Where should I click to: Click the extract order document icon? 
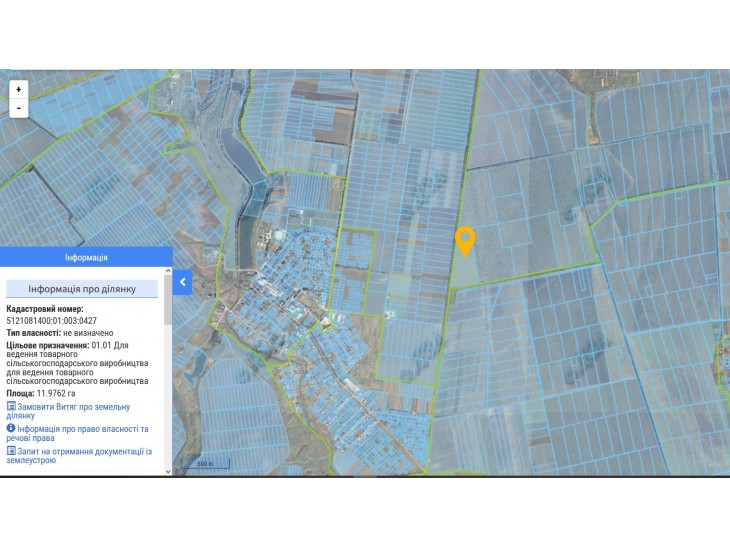click(11, 406)
